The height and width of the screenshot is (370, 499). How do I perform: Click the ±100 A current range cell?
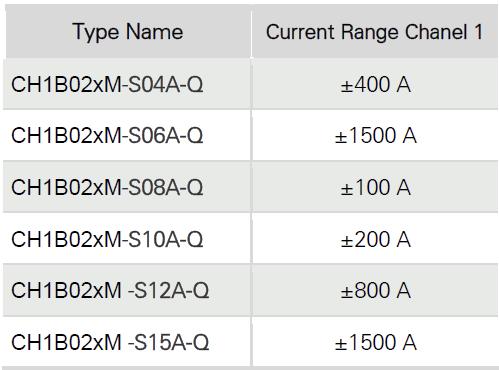pyautogui.click(x=375, y=187)
